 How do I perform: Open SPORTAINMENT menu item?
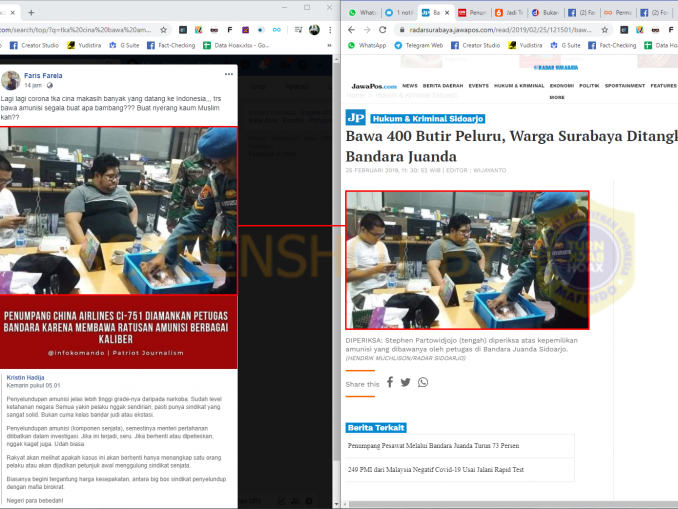coord(625,86)
